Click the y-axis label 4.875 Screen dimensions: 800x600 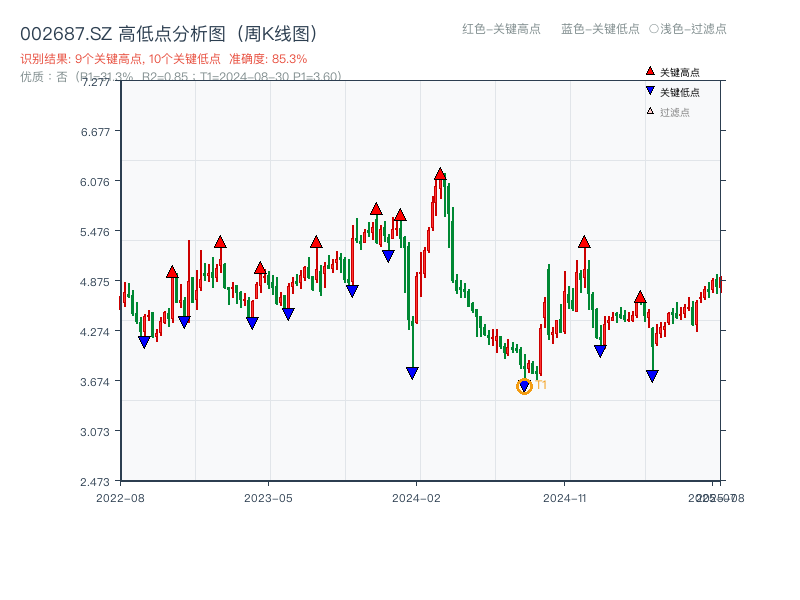coord(95,282)
